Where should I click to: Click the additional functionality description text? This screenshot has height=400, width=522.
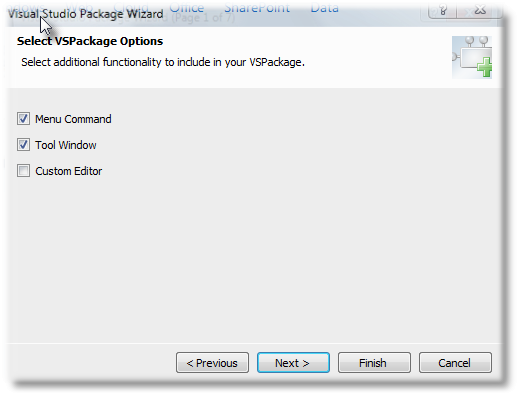(163, 62)
